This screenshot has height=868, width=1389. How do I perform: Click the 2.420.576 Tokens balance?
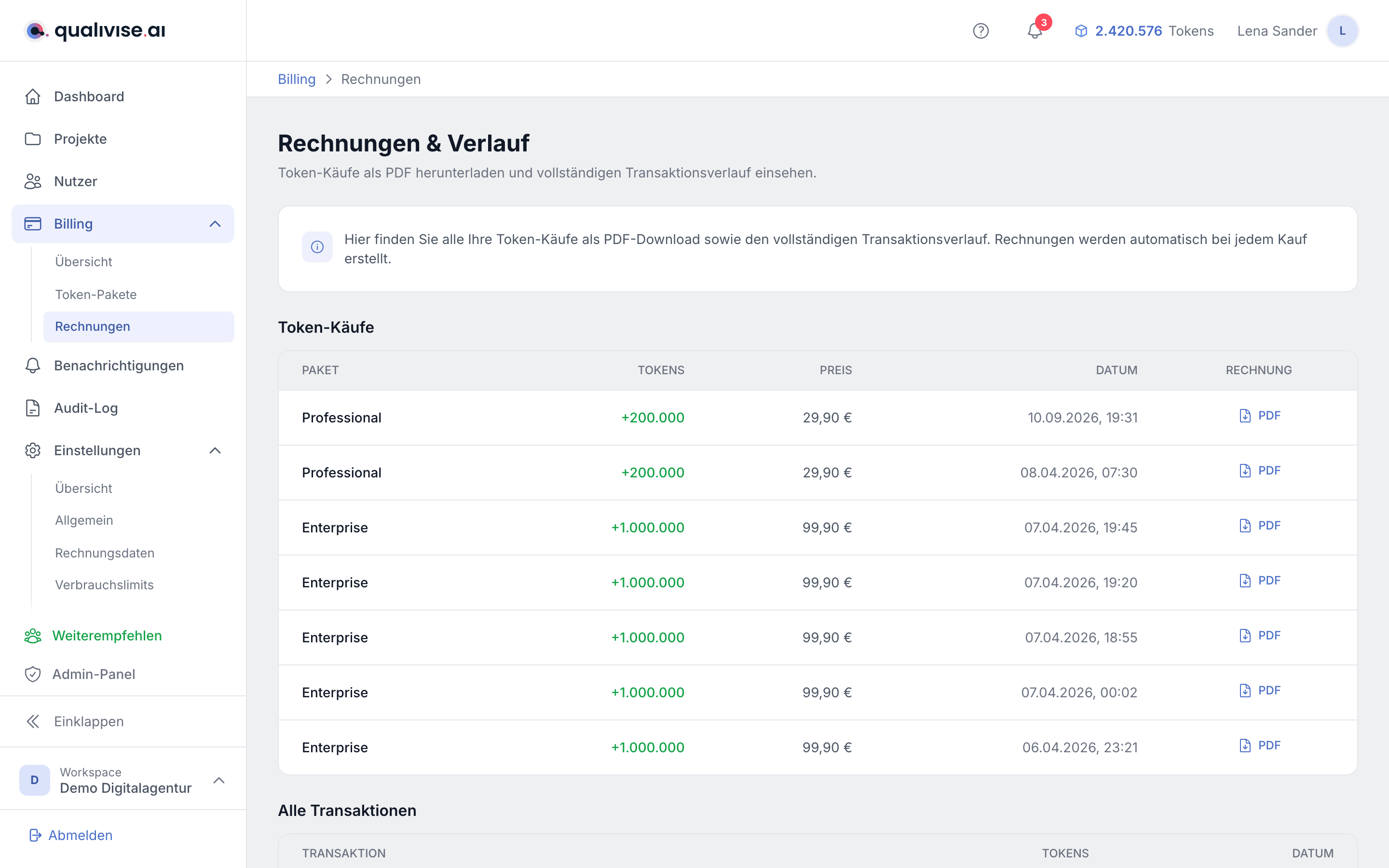point(1144,31)
